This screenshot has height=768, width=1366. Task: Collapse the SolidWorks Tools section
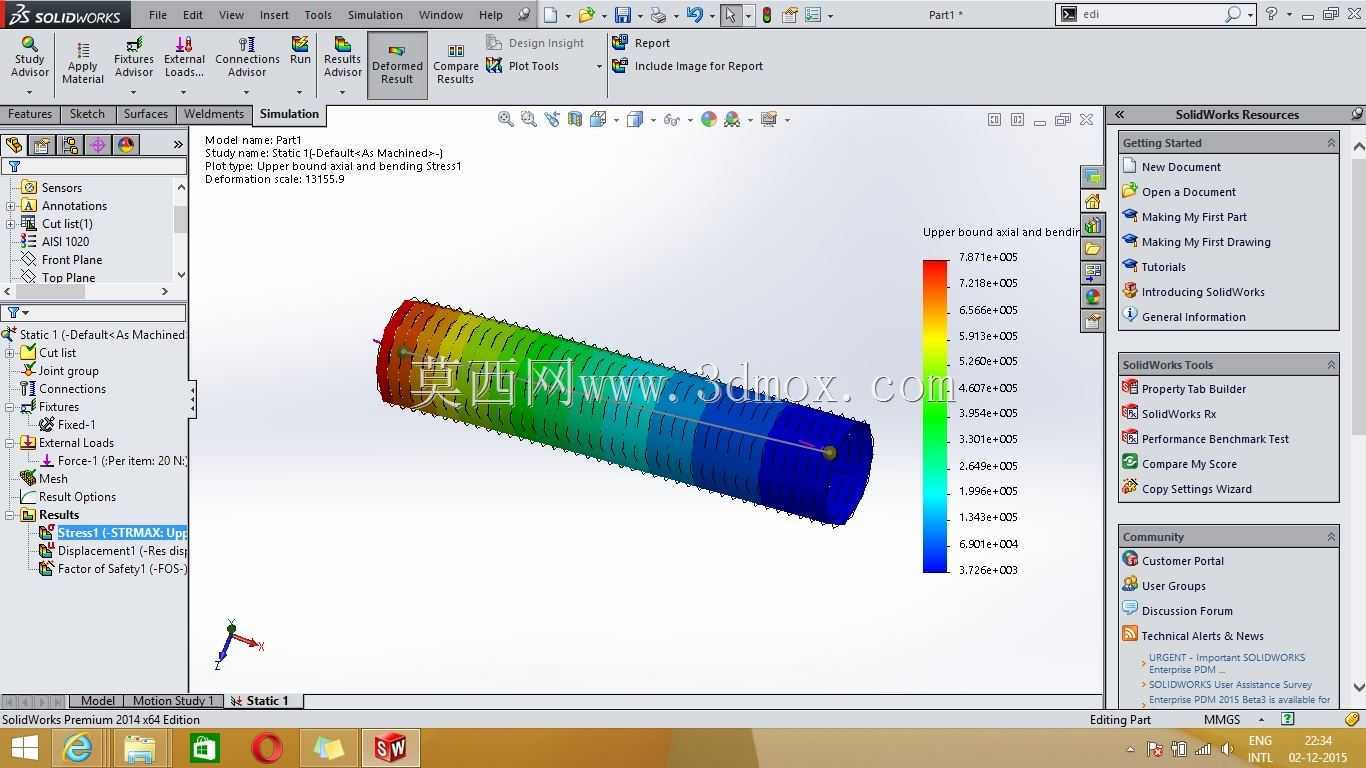(x=1331, y=365)
